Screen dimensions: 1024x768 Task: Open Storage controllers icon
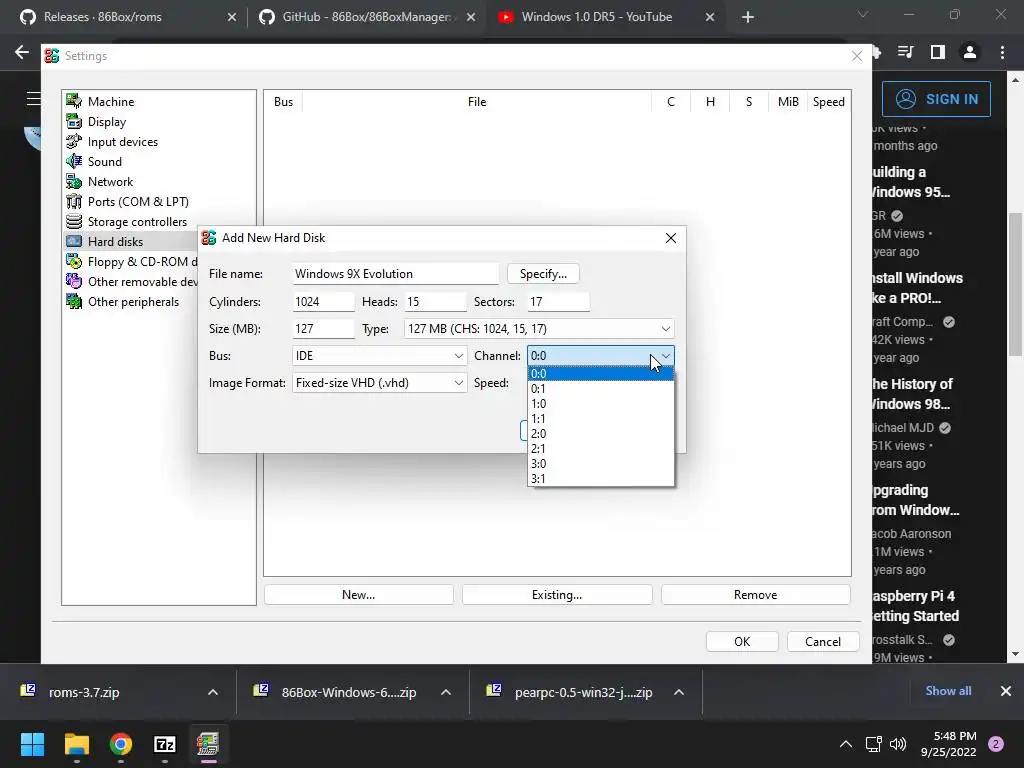click(74, 221)
